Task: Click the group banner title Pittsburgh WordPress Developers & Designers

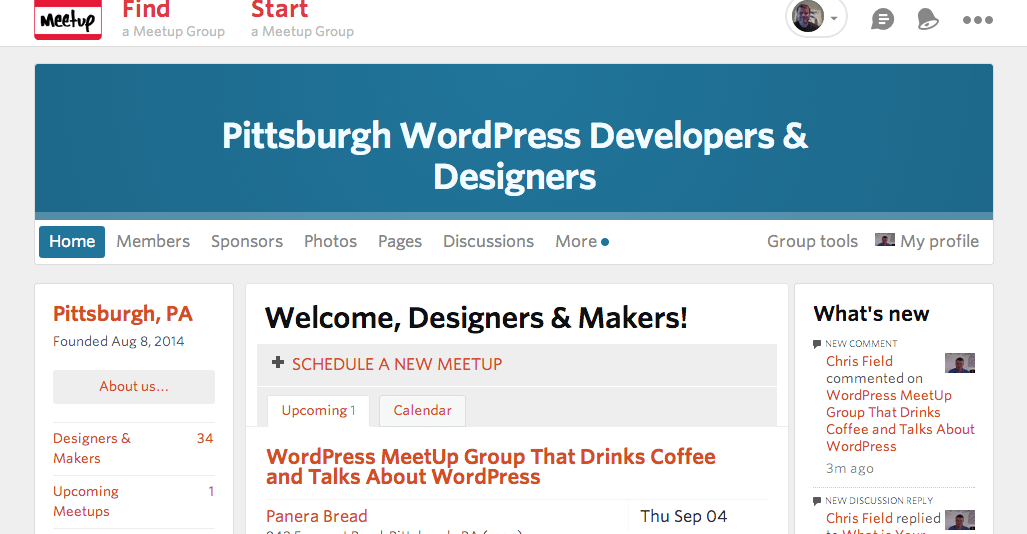Action: coord(515,156)
